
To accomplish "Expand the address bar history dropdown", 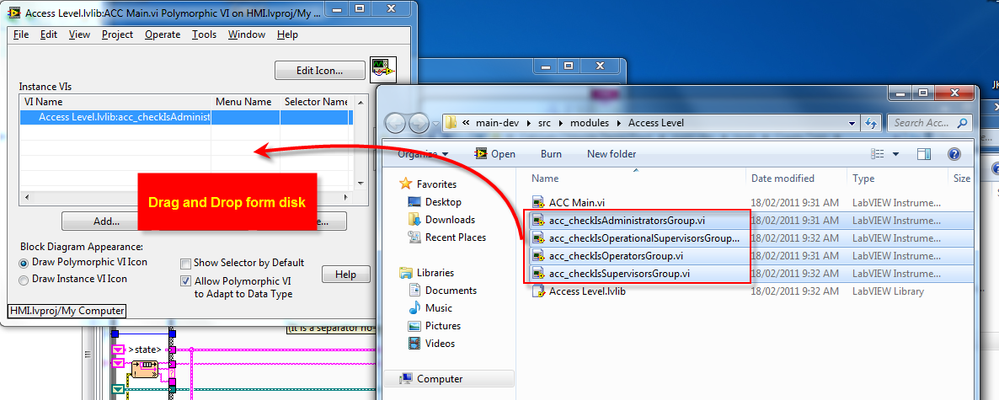I will coord(852,122).
